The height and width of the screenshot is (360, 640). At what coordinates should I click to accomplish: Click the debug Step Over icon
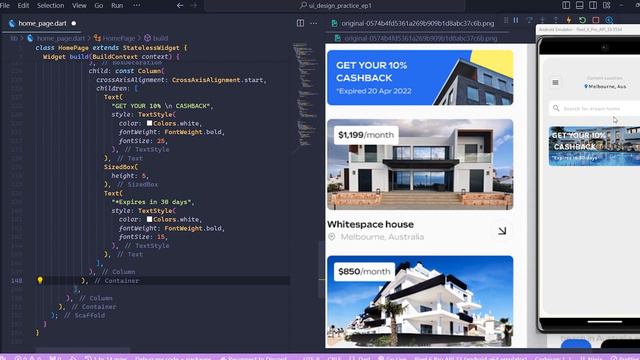[x=529, y=20]
